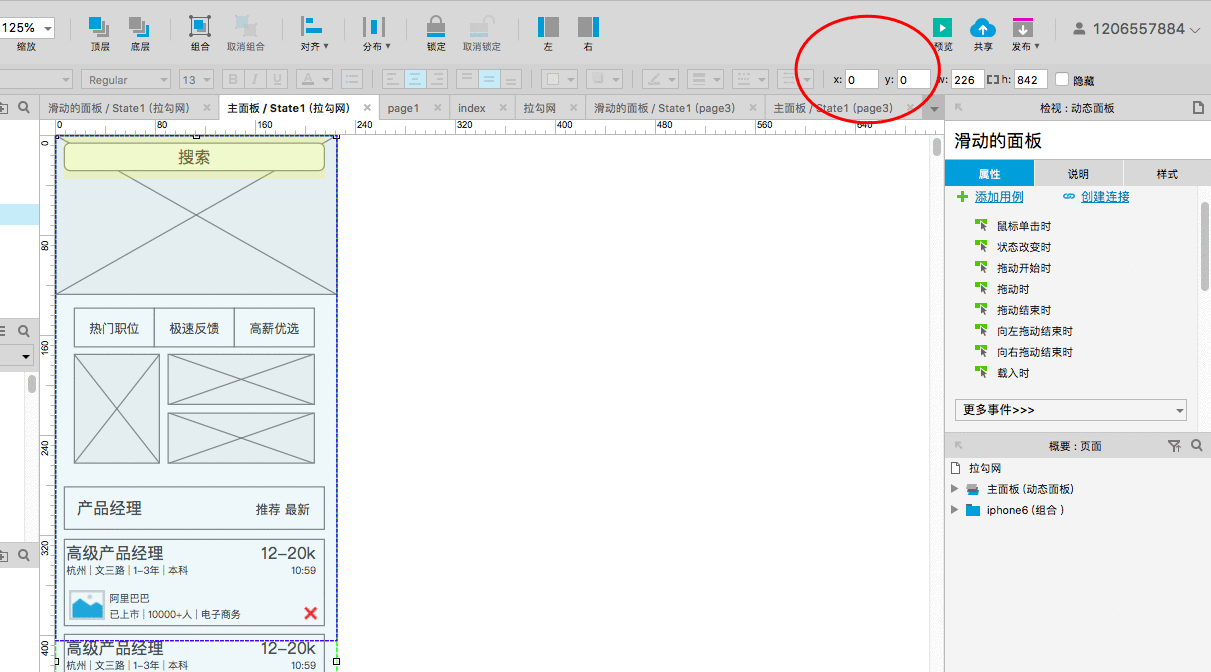Open the Regular font style dropdown
This screenshot has height=672, width=1211.
[126, 79]
